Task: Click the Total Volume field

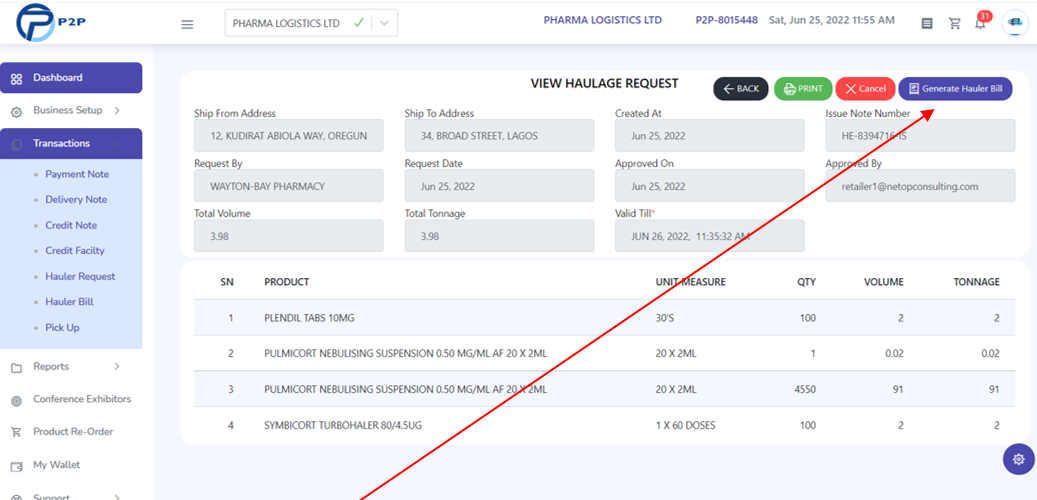Action: point(288,236)
